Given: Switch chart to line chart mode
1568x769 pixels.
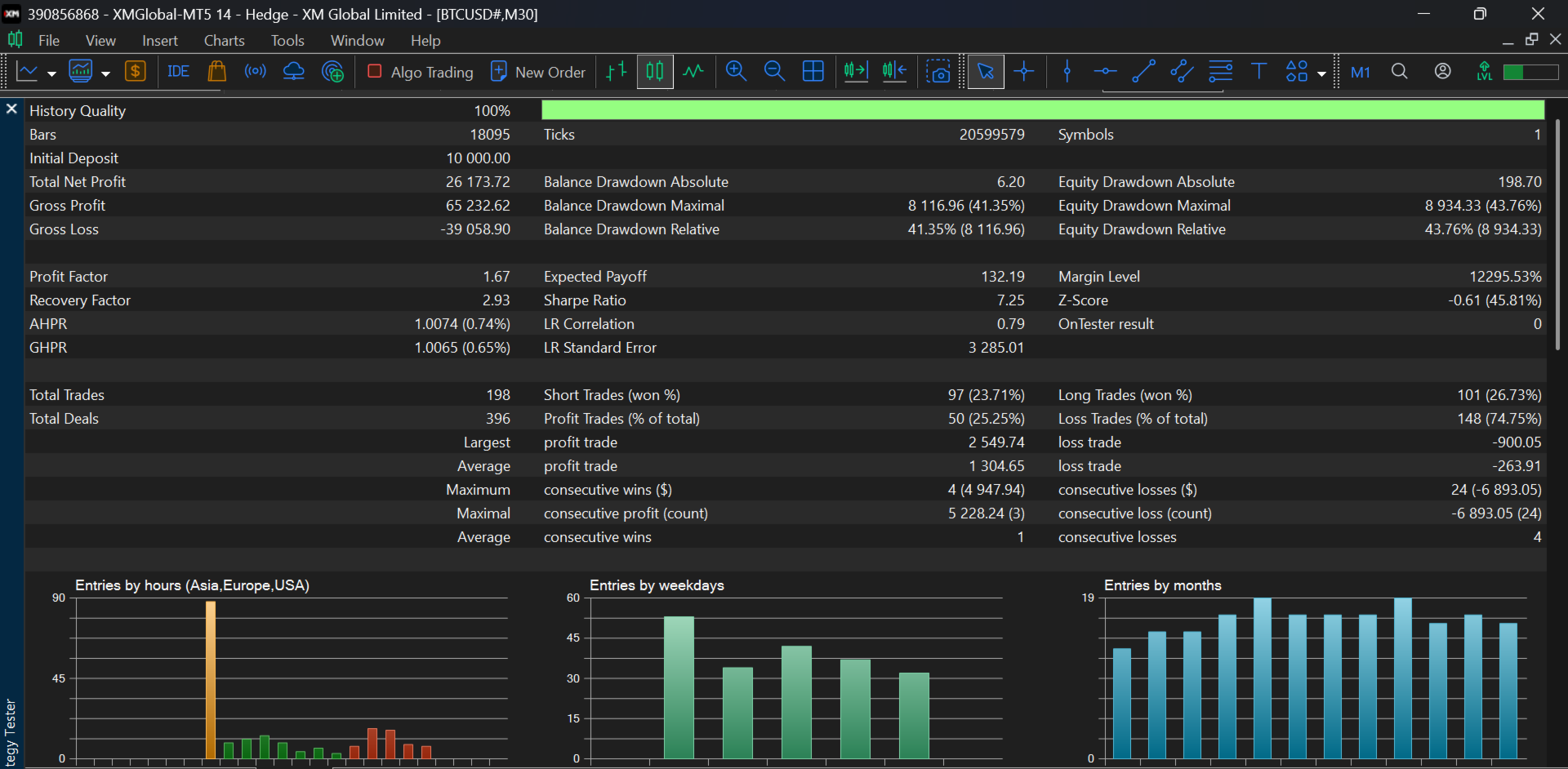Looking at the screenshot, I should [693, 72].
